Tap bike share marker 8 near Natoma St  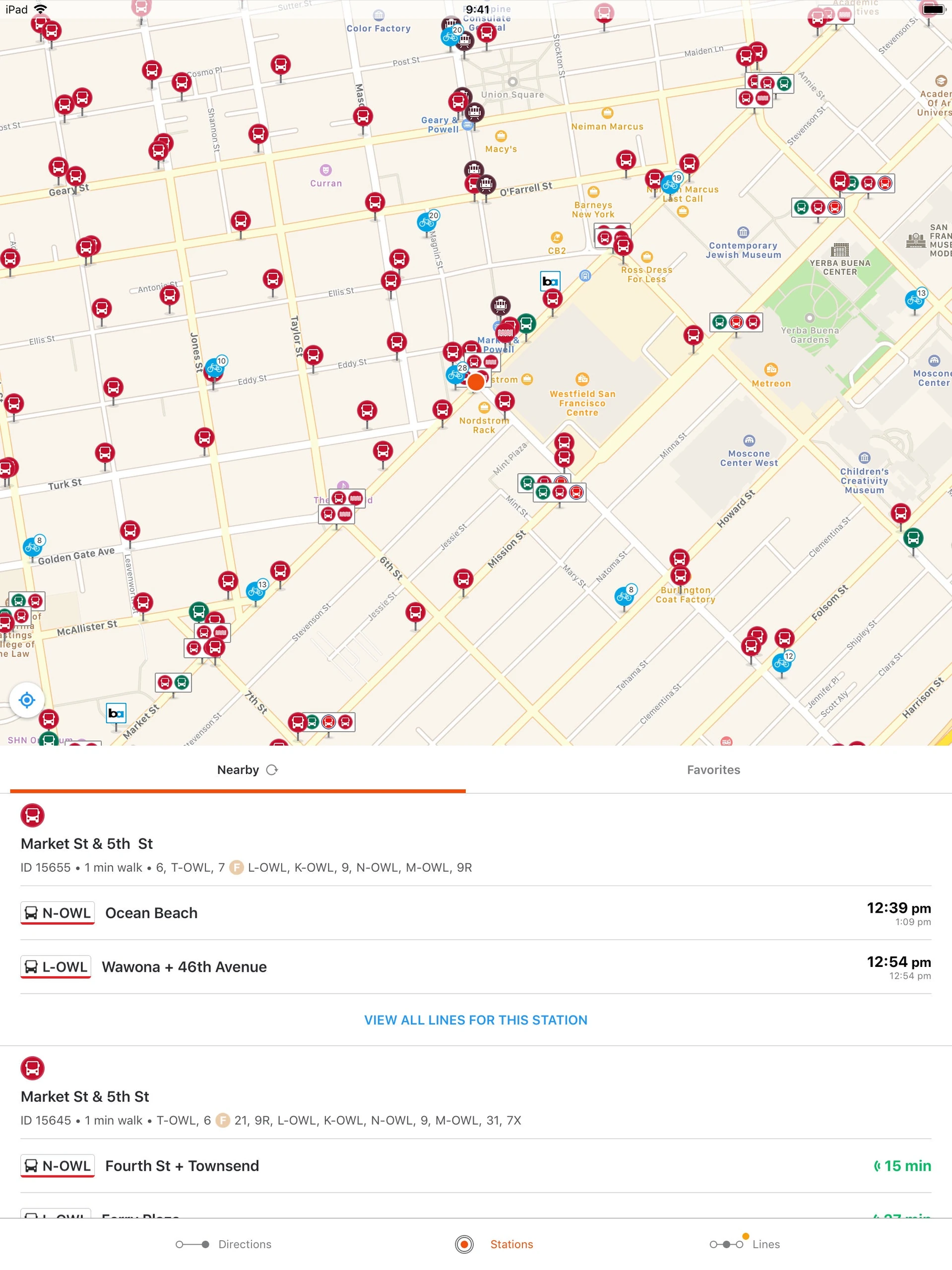625,595
